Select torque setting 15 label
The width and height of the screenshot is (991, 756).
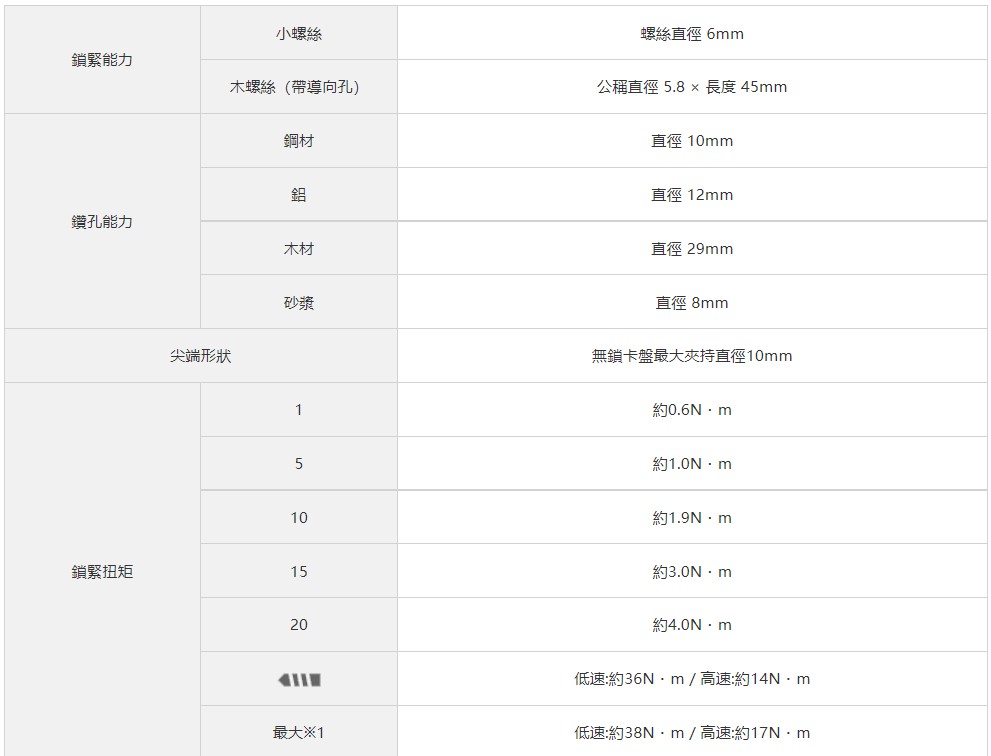click(x=299, y=572)
